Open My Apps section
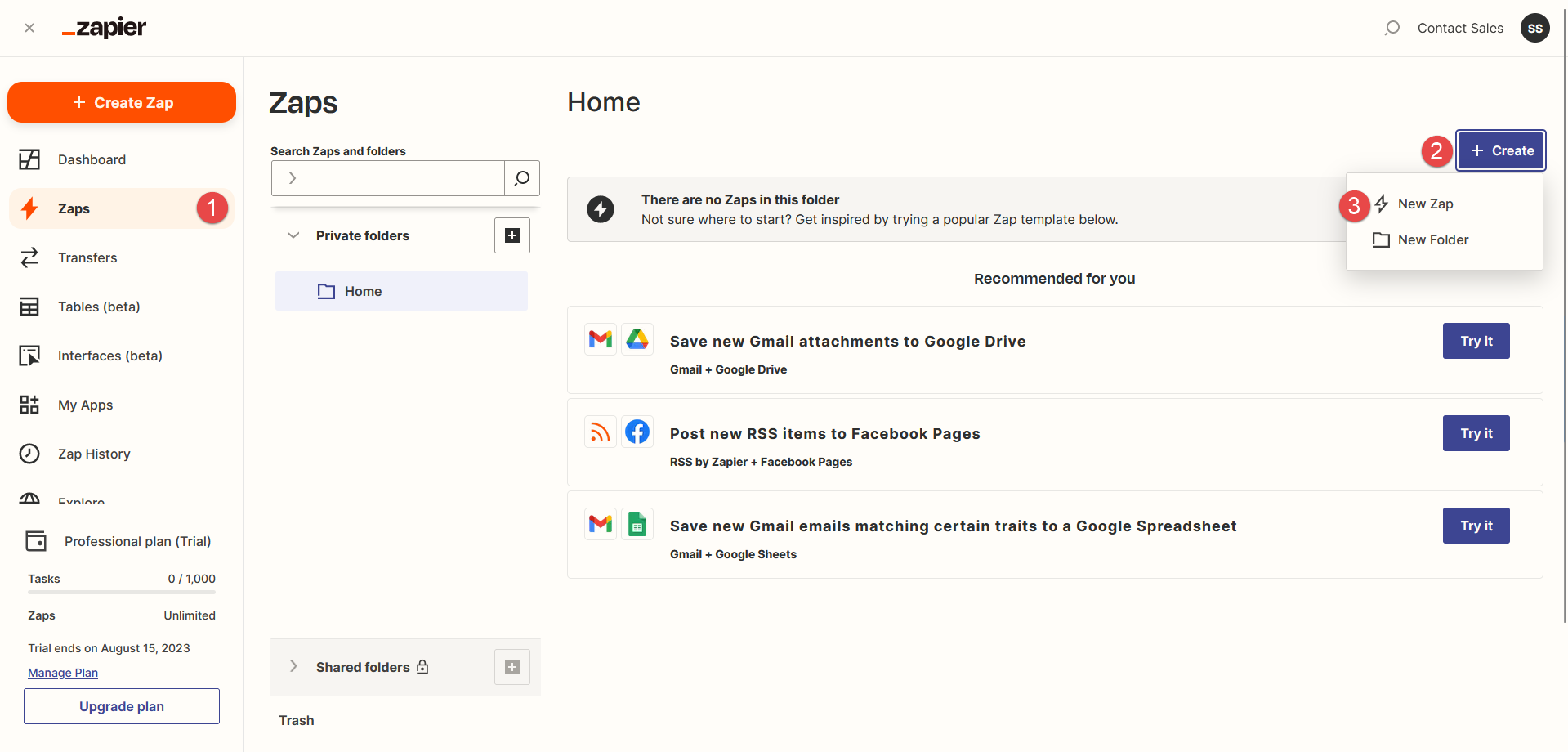Image resolution: width=1568 pixels, height=752 pixels. [x=122, y=405]
